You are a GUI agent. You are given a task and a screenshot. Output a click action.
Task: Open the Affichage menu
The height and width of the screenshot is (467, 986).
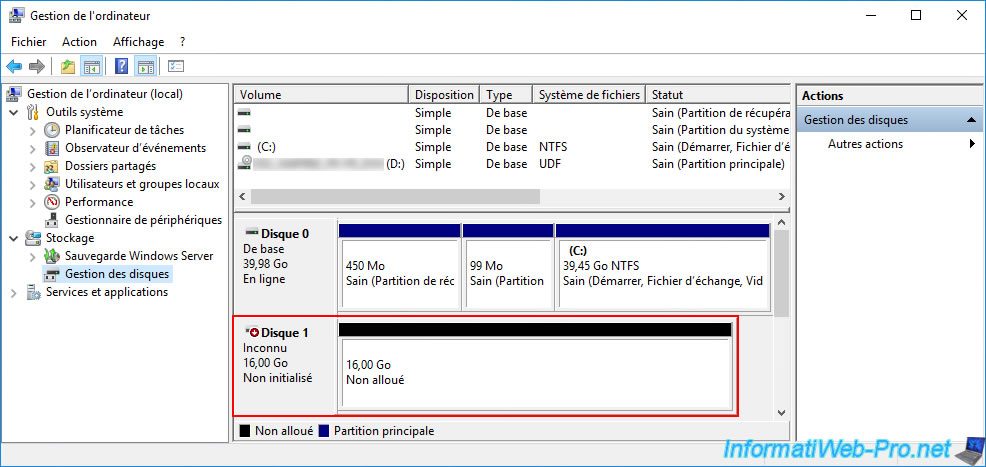click(x=138, y=42)
